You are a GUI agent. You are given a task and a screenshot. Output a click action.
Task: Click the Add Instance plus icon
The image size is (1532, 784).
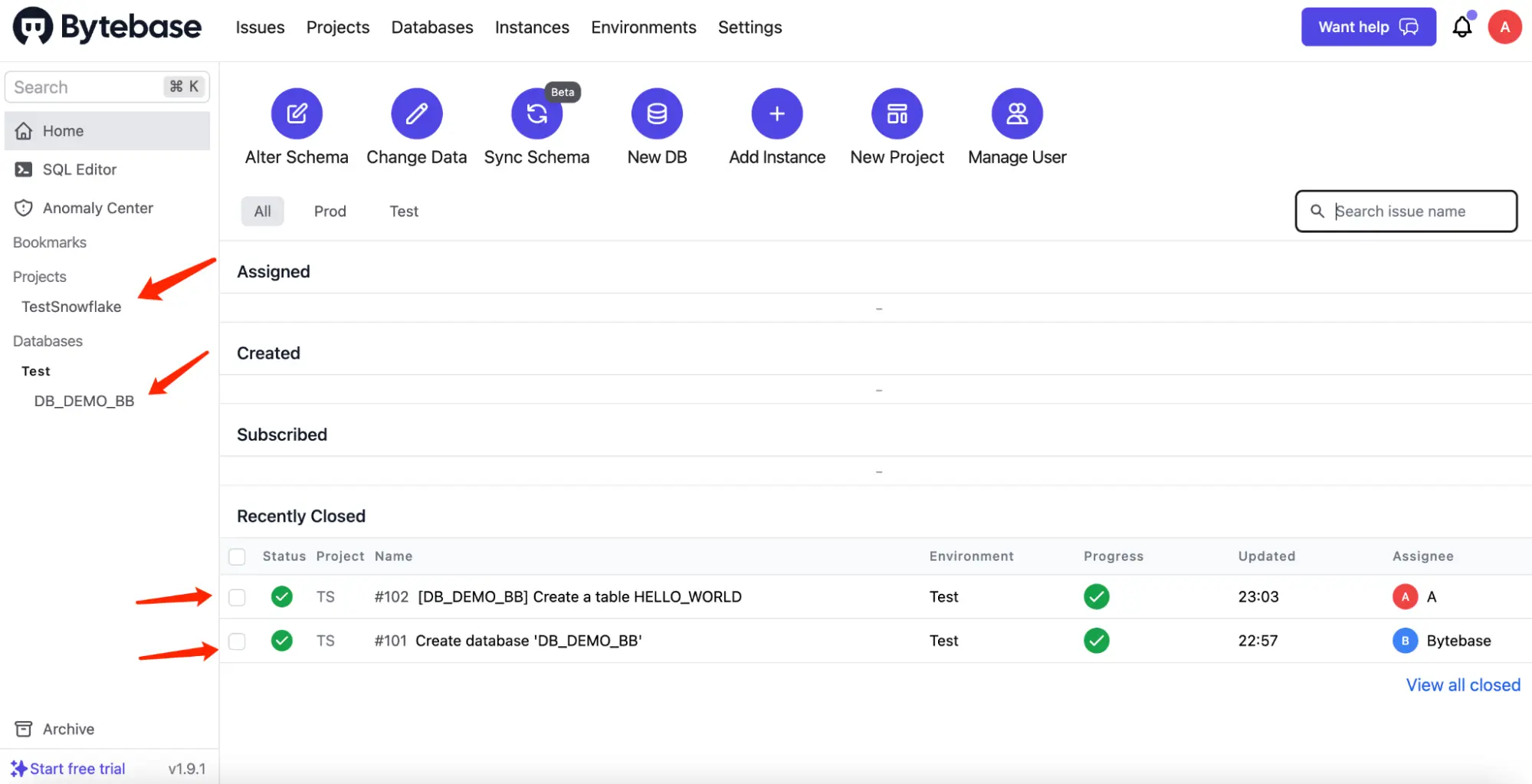pyautogui.click(x=777, y=113)
